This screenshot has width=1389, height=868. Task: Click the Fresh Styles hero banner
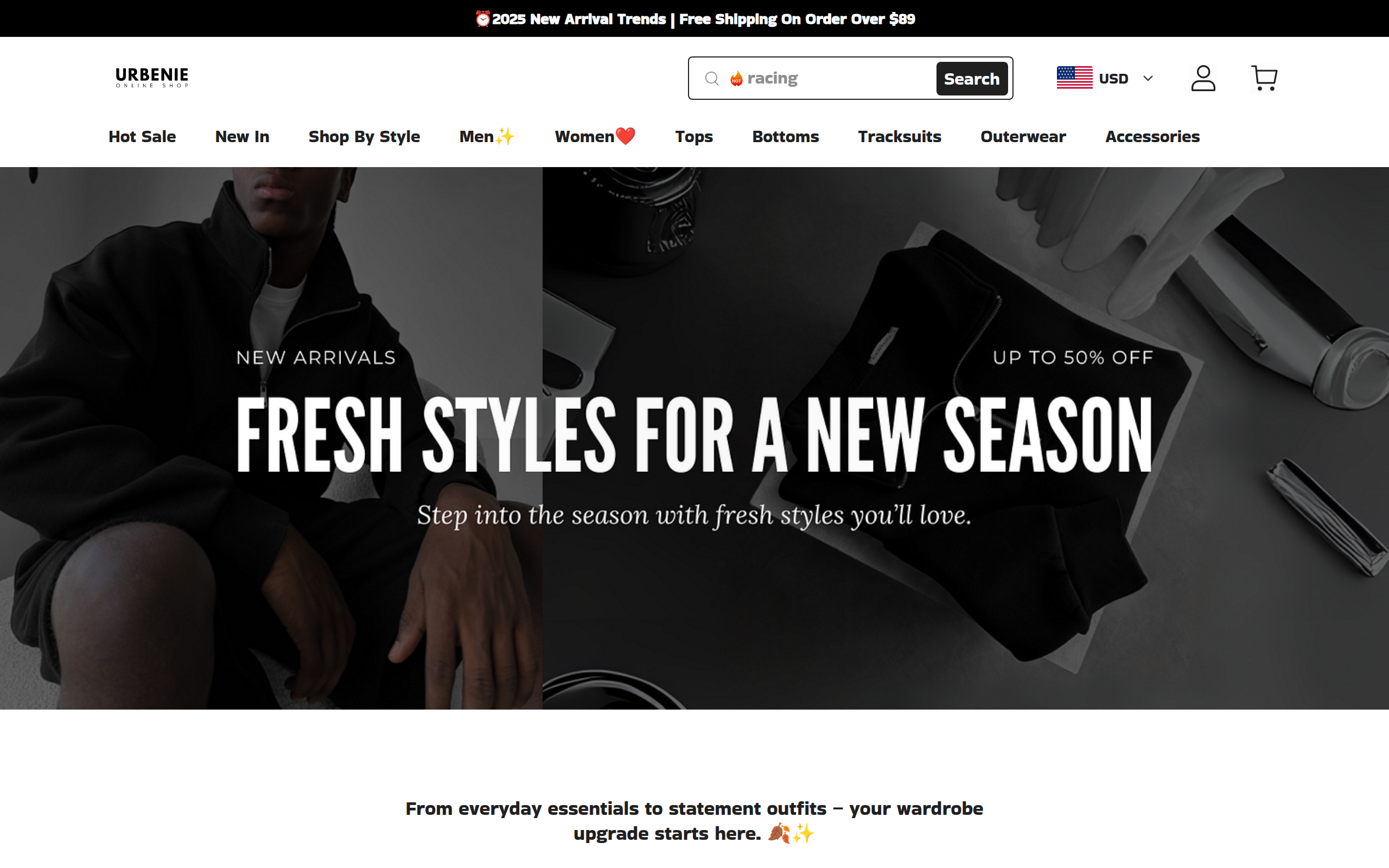(x=694, y=438)
